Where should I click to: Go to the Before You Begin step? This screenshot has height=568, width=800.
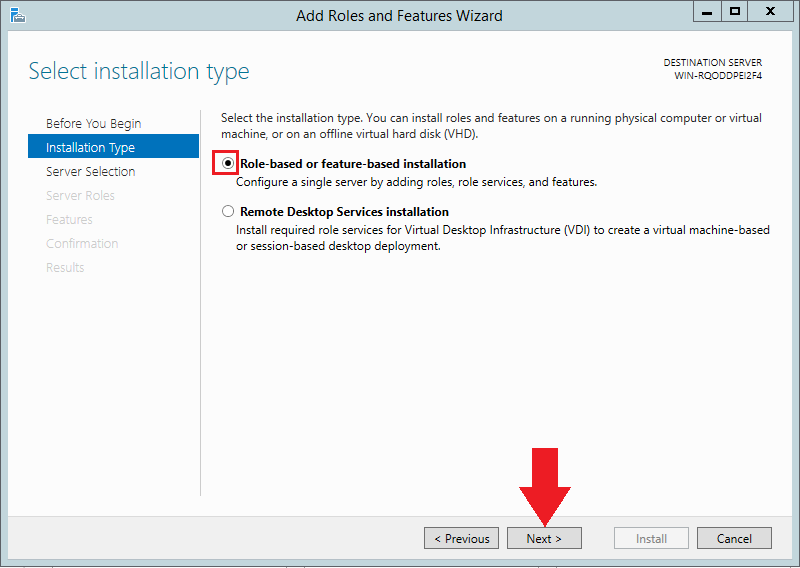point(93,123)
